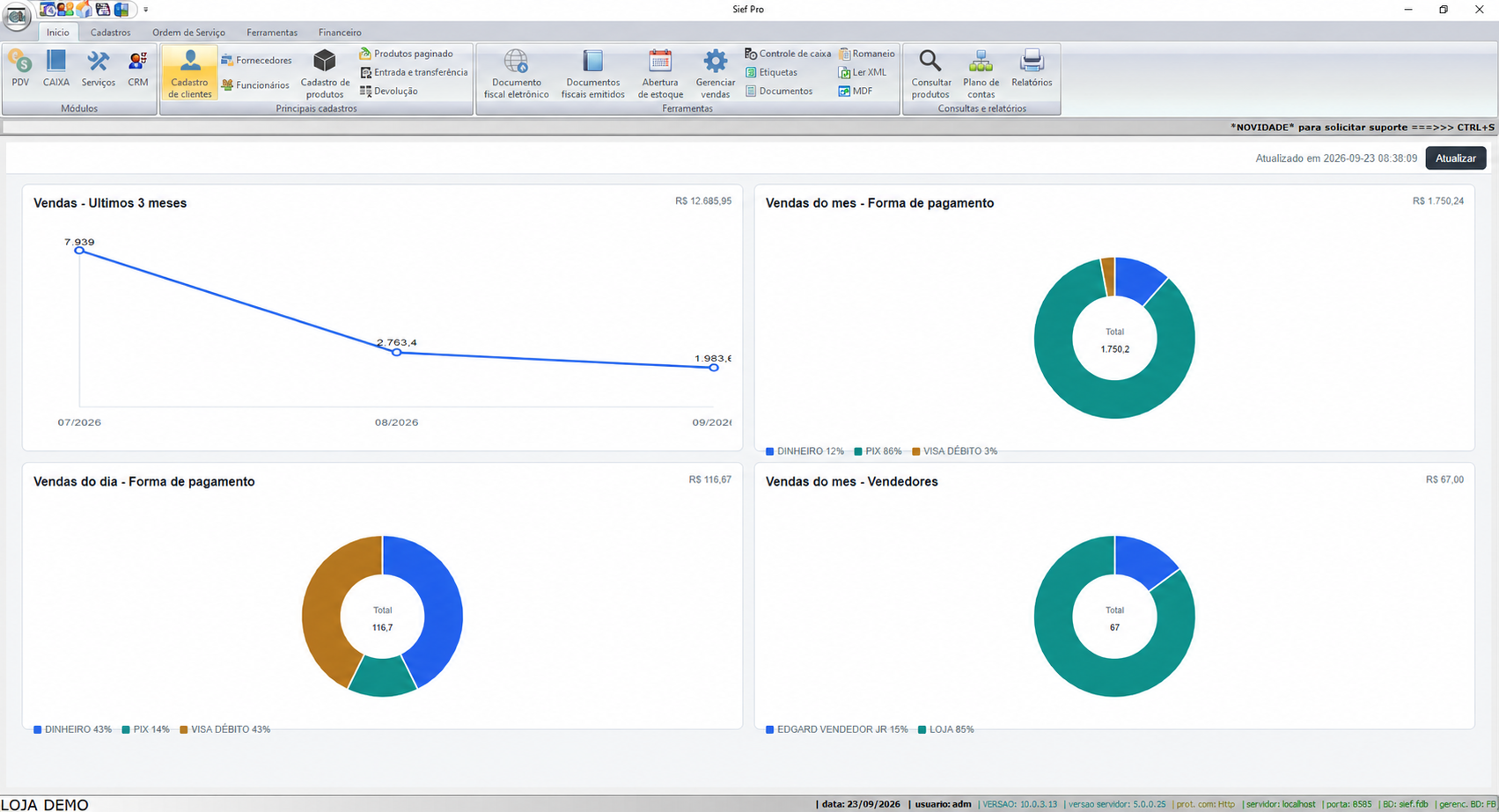
Task: Open Controle de caixa
Action: pyautogui.click(x=788, y=54)
